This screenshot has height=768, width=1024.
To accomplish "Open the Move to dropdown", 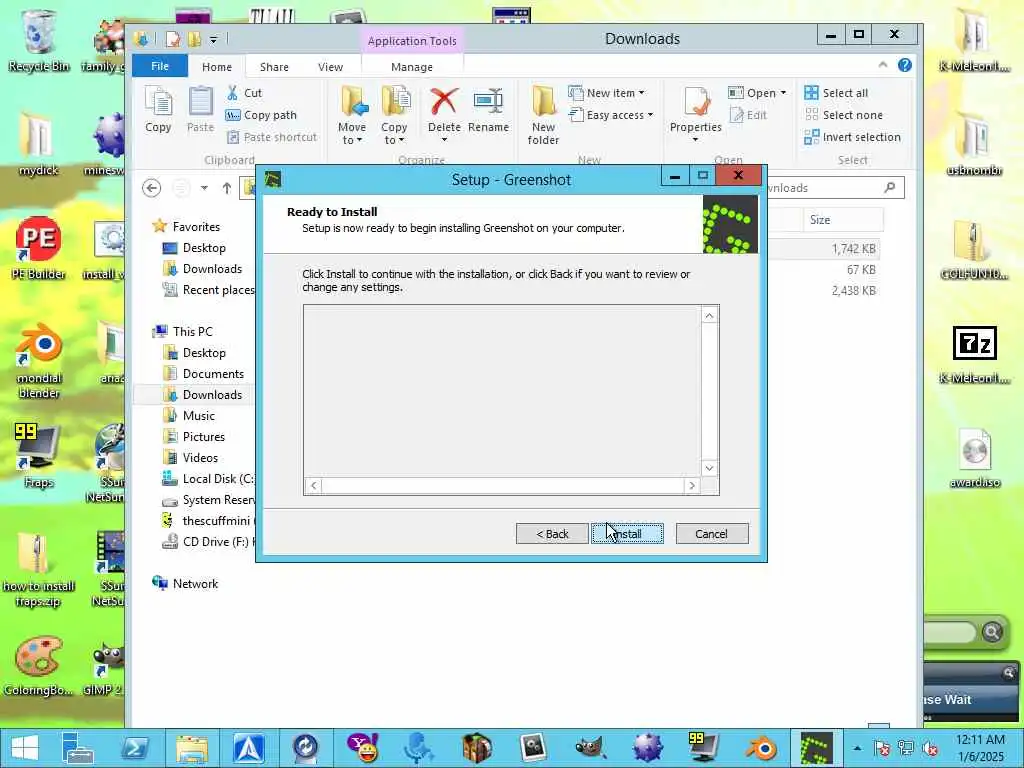I will coord(352,116).
